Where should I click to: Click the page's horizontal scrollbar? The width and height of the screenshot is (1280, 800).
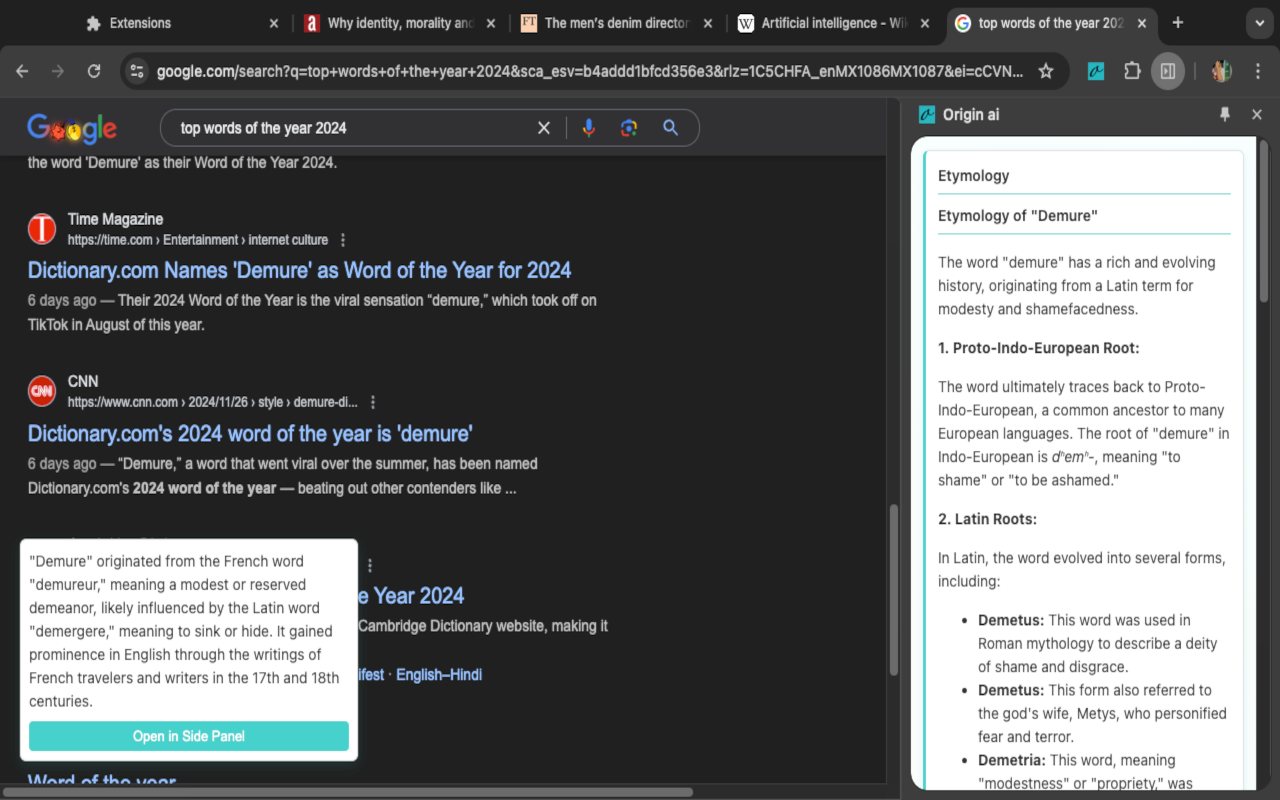pyautogui.click(x=346, y=792)
